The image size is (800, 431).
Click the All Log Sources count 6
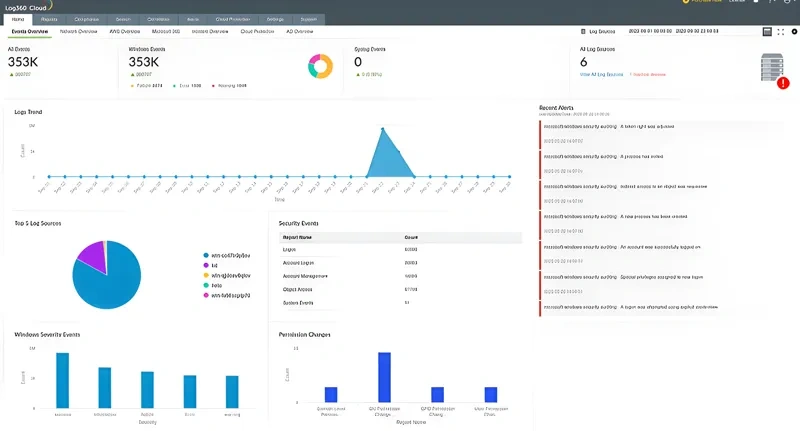tap(584, 62)
